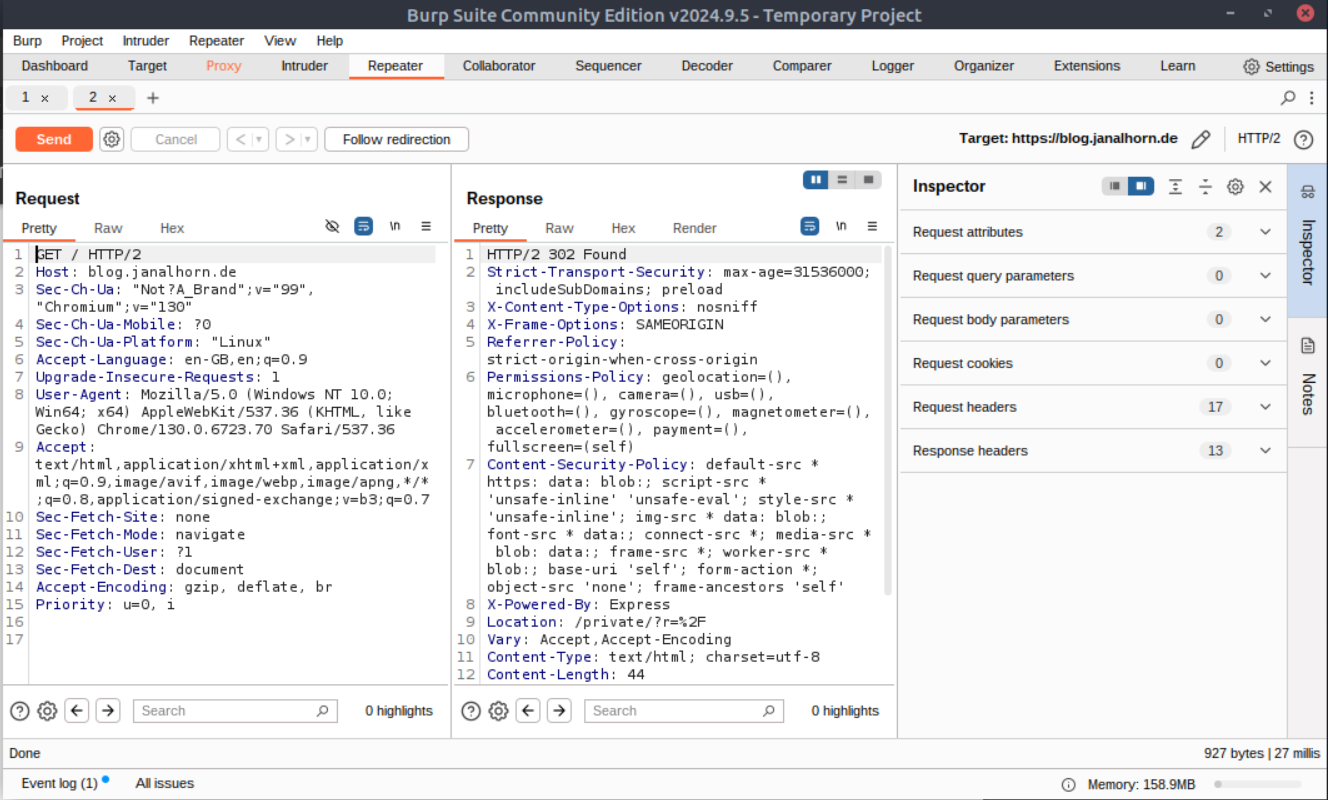The image size is (1328, 800).
Task: Open Inspector settings gear icon
Action: pyautogui.click(x=1235, y=187)
